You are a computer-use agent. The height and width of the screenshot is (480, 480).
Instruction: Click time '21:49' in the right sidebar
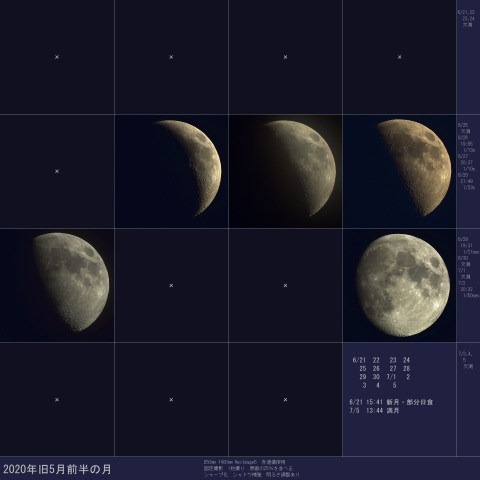point(467,181)
